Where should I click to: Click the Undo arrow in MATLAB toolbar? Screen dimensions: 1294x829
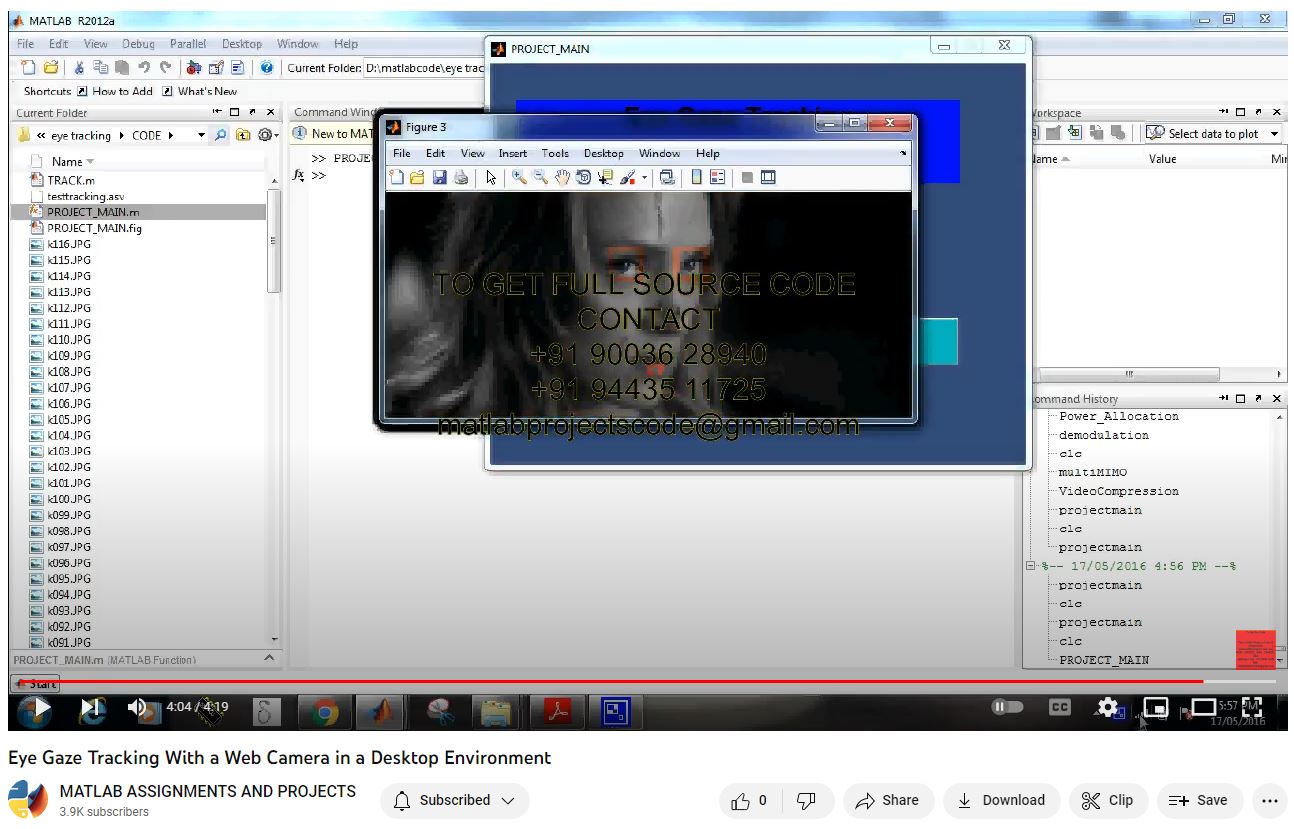[144, 68]
